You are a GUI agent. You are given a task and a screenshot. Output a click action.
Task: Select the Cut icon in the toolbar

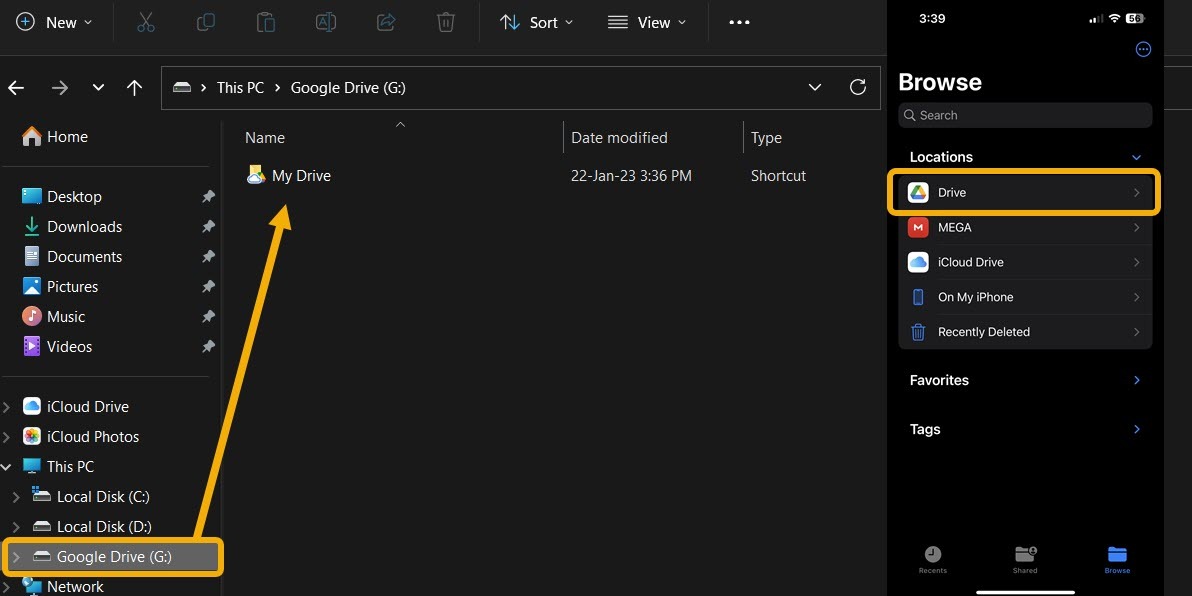(x=146, y=22)
